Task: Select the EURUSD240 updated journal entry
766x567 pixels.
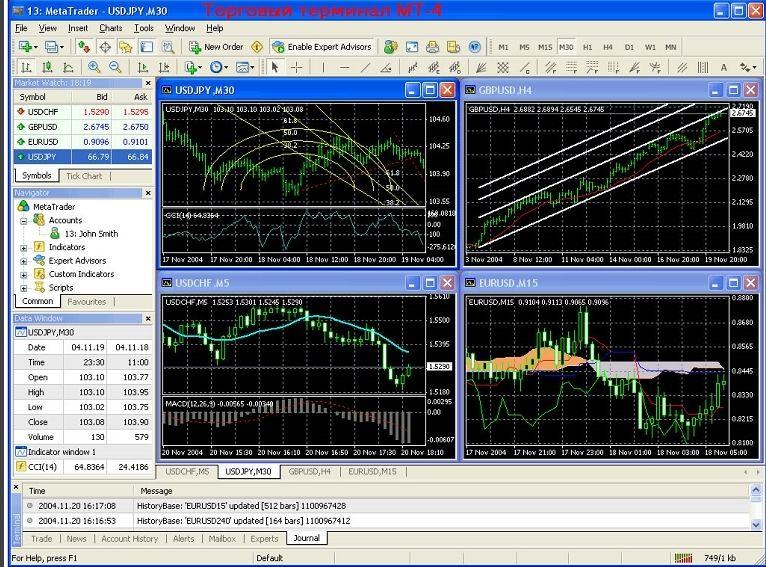Action: coord(386,521)
